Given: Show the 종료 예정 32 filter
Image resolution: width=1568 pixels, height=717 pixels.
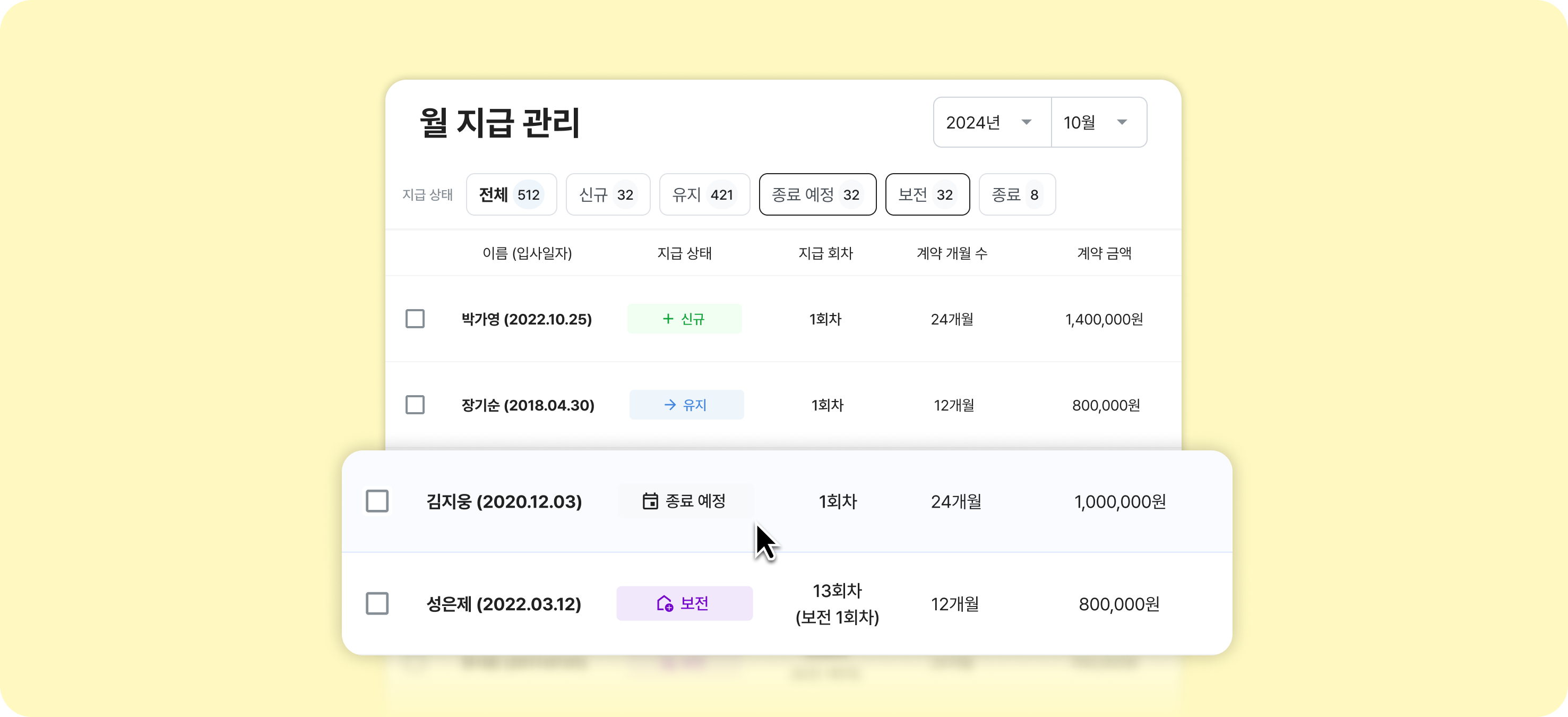Looking at the screenshot, I should 817,194.
